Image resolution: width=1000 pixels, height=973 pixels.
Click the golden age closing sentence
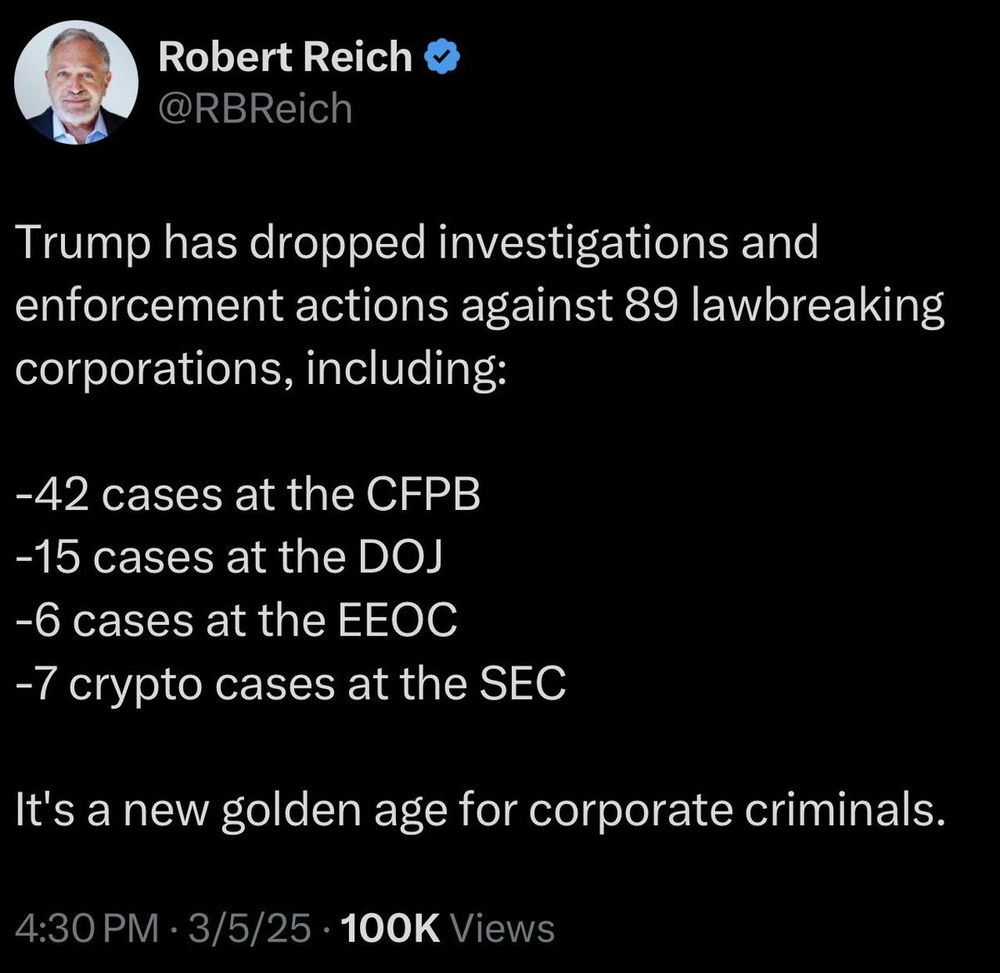[x=480, y=810]
